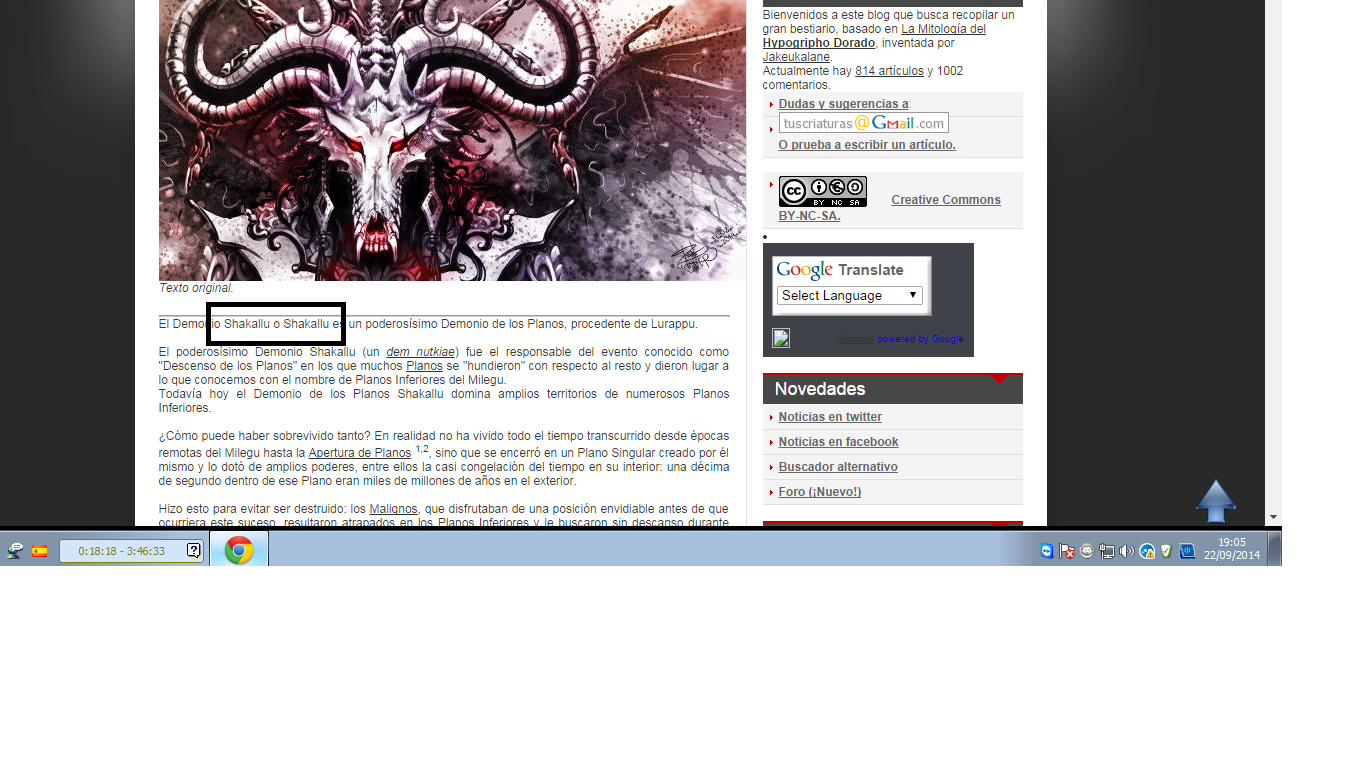Image resolution: width=1366 pixels, height=768 pixels.
Task: Follow the Jakeukalane author link
Action: tap(797, 57)
